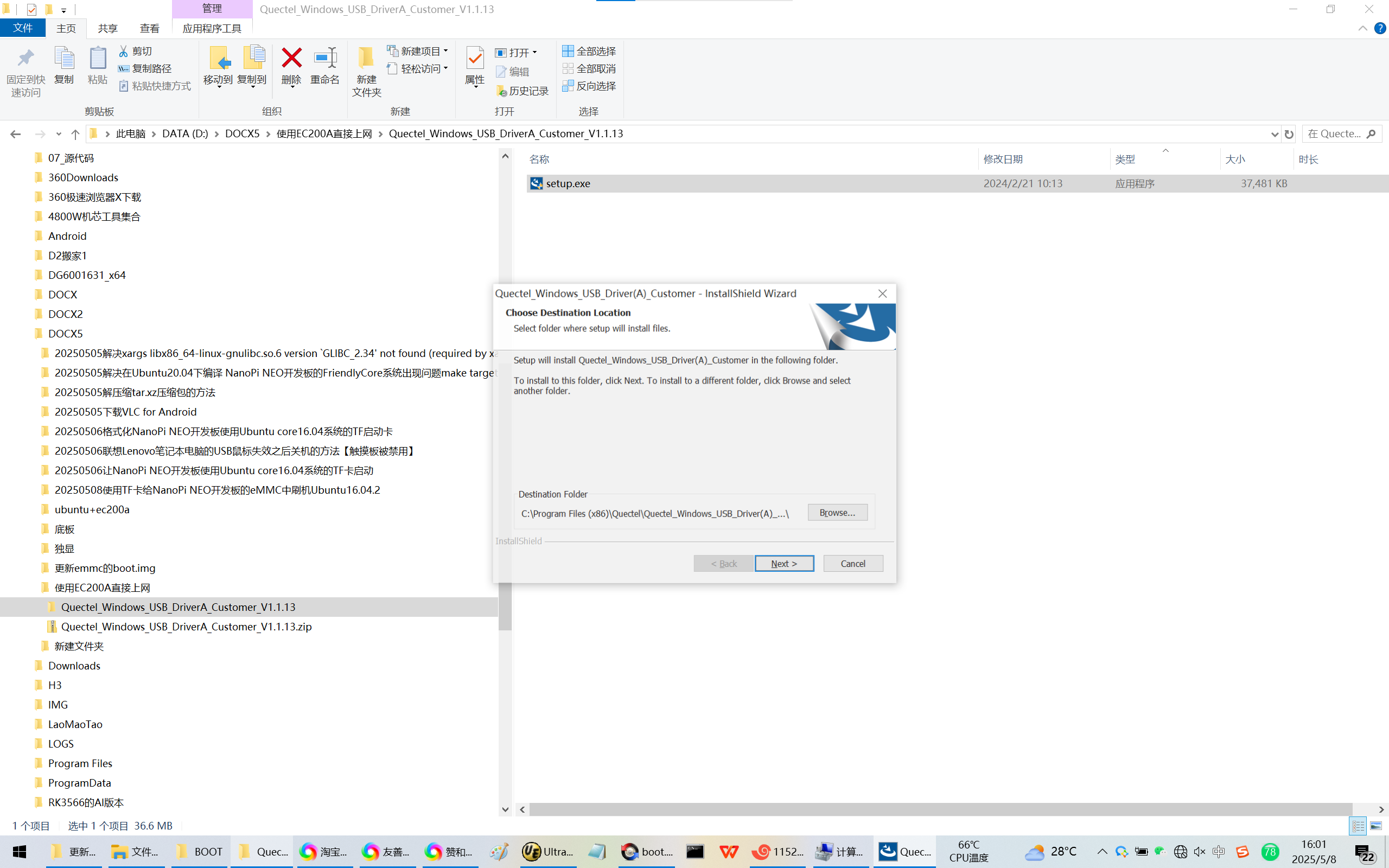This screenshot has height=868, width=1389.
Task: Open the Share (共享) ribbon tab
Action: (107, 28)
